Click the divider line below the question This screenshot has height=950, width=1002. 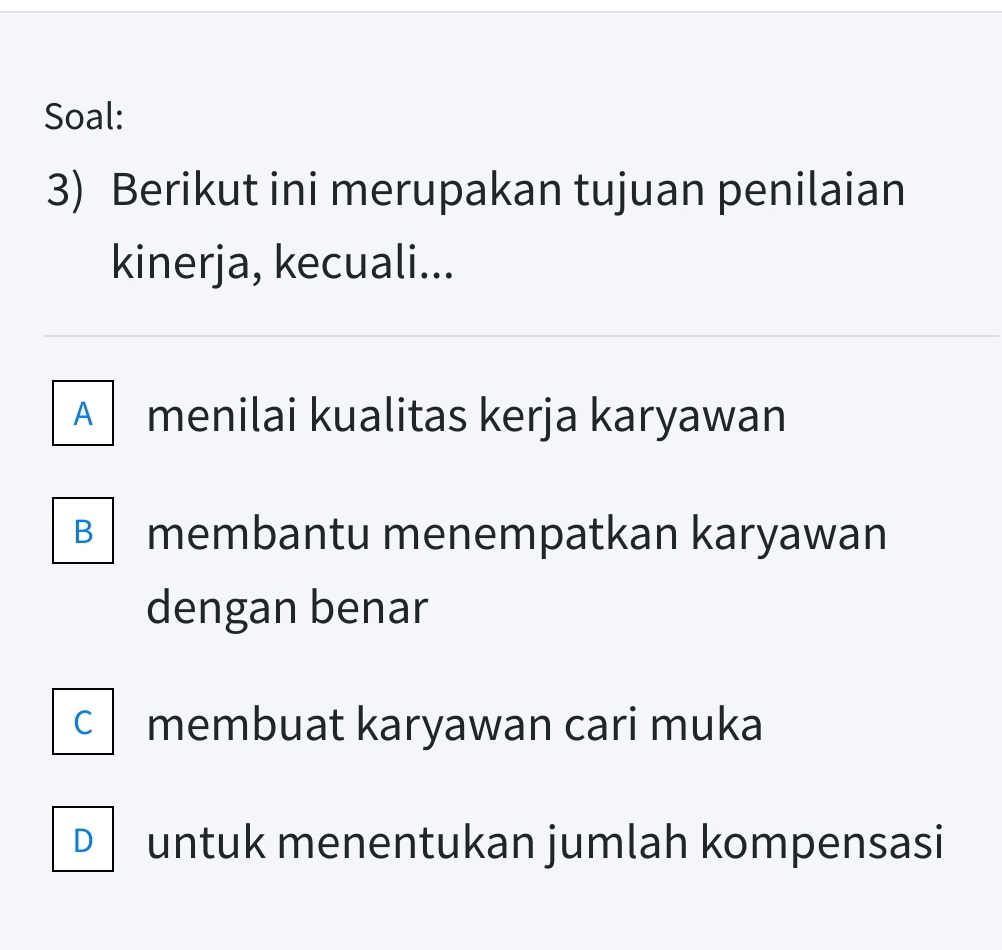pyautogui.click(x=520, y=336)
